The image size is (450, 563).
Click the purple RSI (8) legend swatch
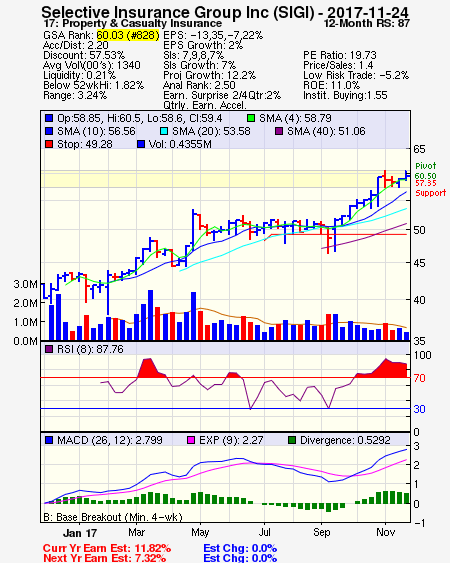tap(49, 349)
